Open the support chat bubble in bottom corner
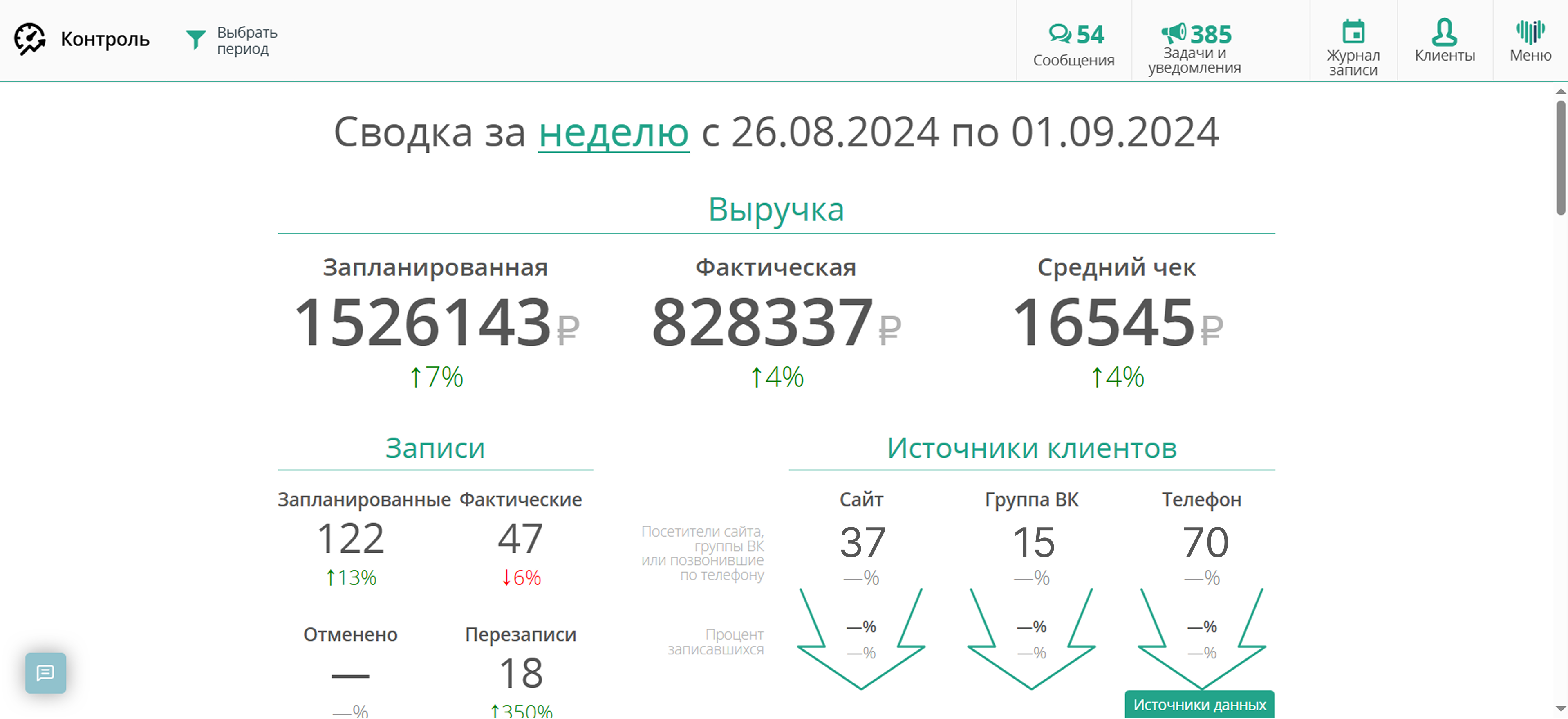The image size is (1568, 719). coord(46,673)
